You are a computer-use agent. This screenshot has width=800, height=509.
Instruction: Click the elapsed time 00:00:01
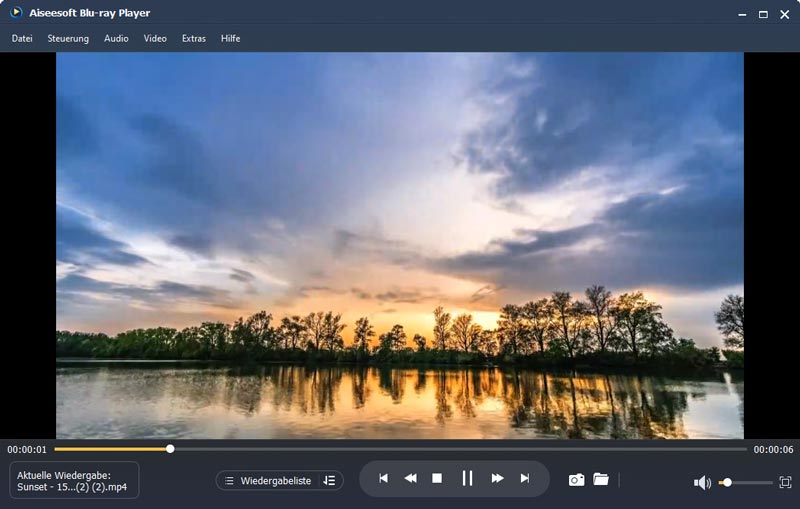pos(27,450)
